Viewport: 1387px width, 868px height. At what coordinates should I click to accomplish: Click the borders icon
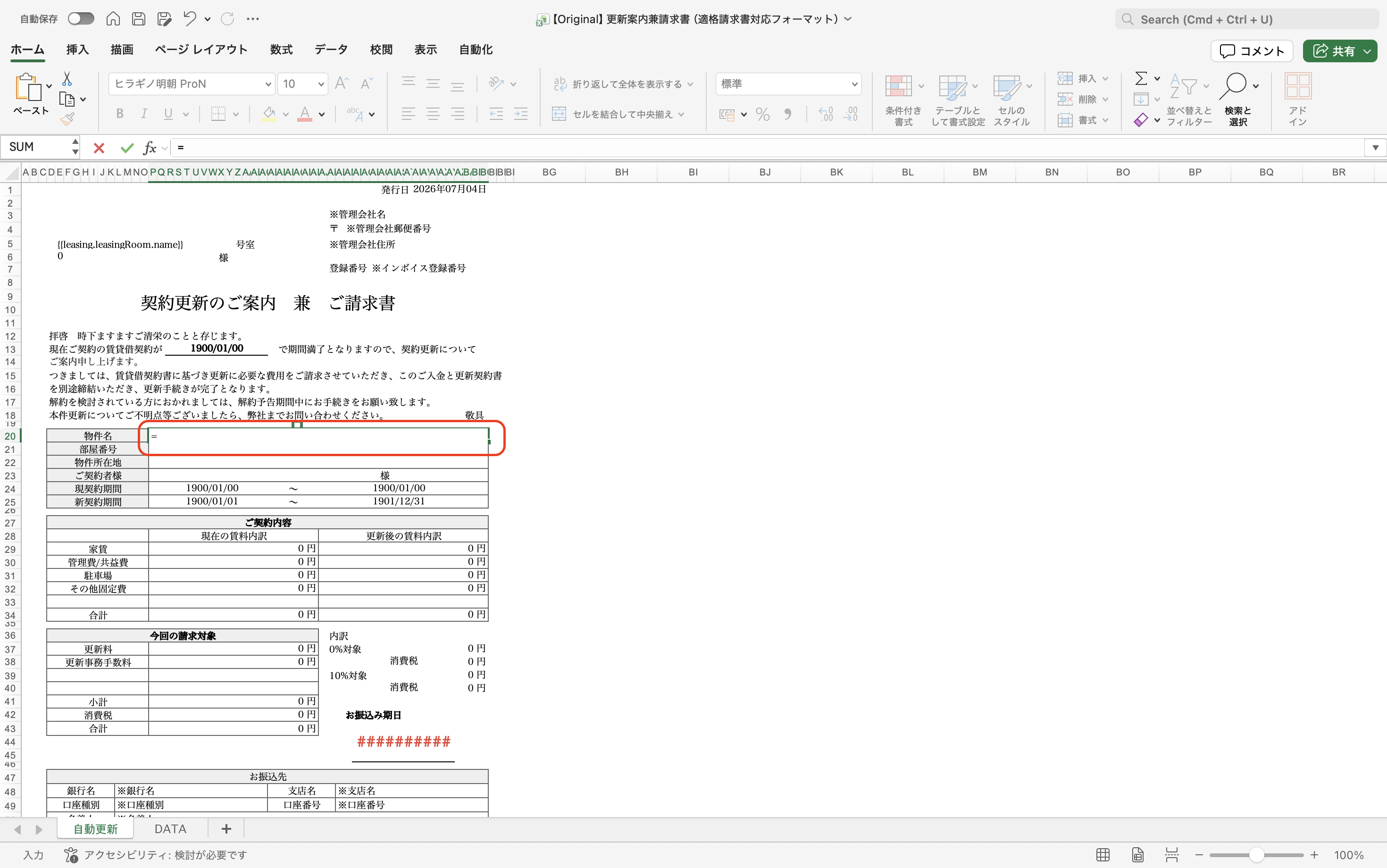pyautogui.click(x=218, y=114)
